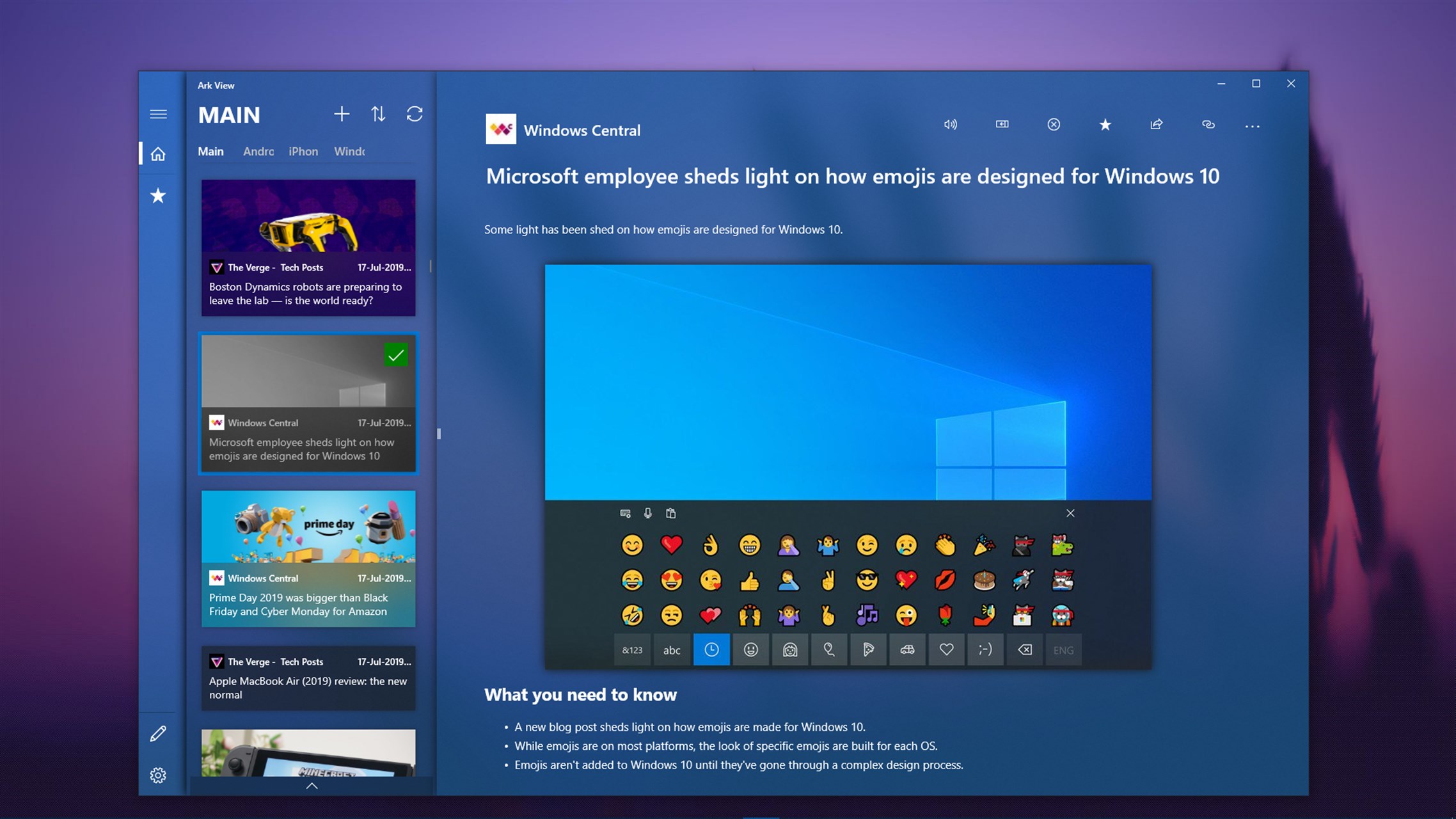Click the sort arrows icon
Viewport: 1456px width, 819px height.
point(378,115)
